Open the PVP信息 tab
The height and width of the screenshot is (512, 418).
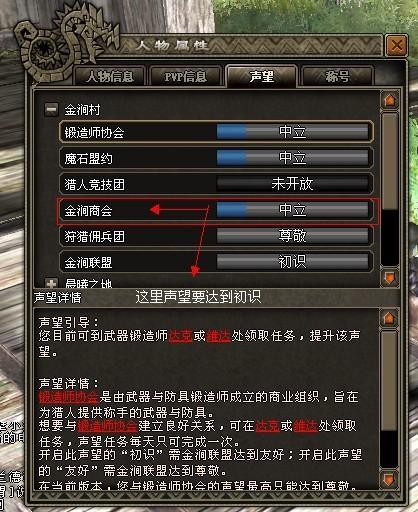(x=185, y=76)
